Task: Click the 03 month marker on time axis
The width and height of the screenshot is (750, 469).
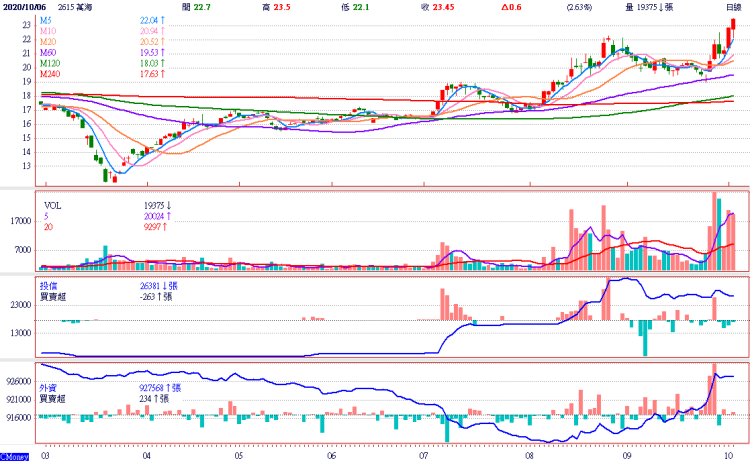Action: tap(46, 454)
